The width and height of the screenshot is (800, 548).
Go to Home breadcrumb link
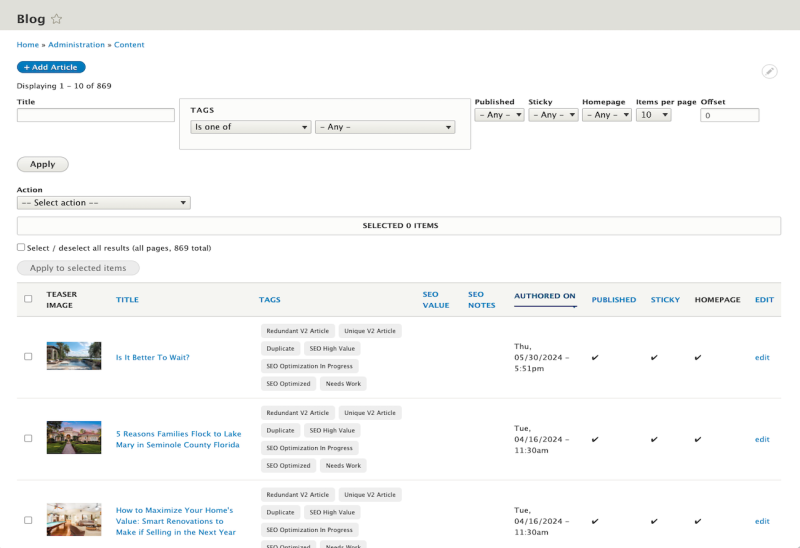28,44
